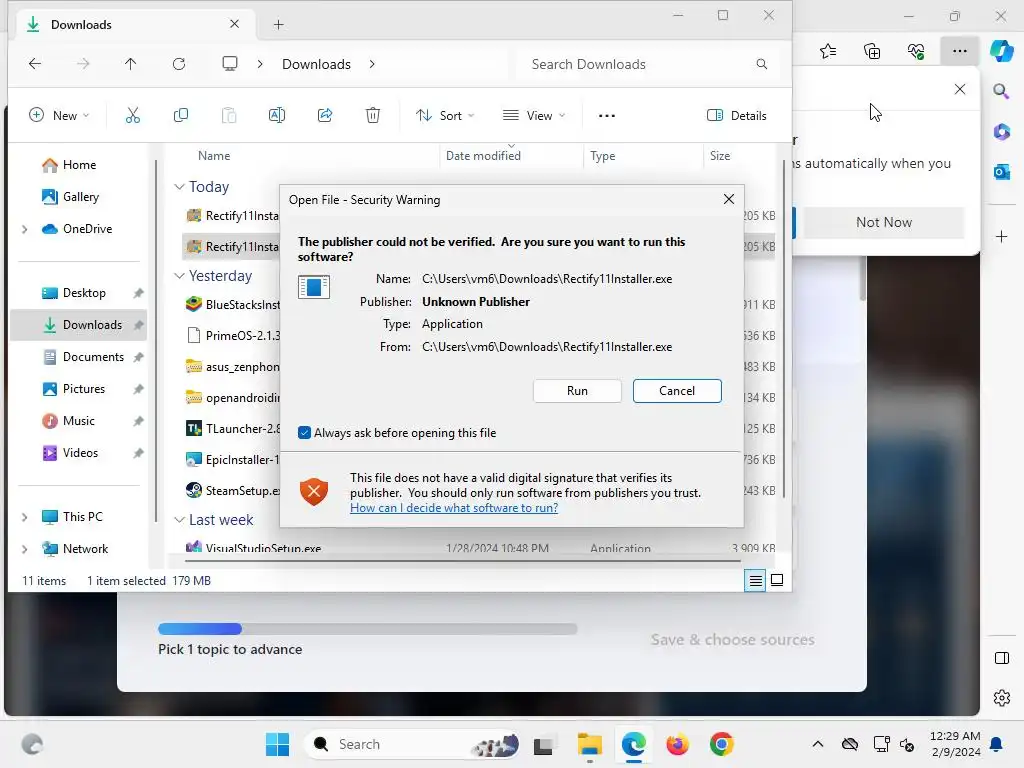Select the SteamSetup.exe file row
Image resolution: width=1024 pixels, height=768 pixels.
pyautogui.click(x=232, y=490)
